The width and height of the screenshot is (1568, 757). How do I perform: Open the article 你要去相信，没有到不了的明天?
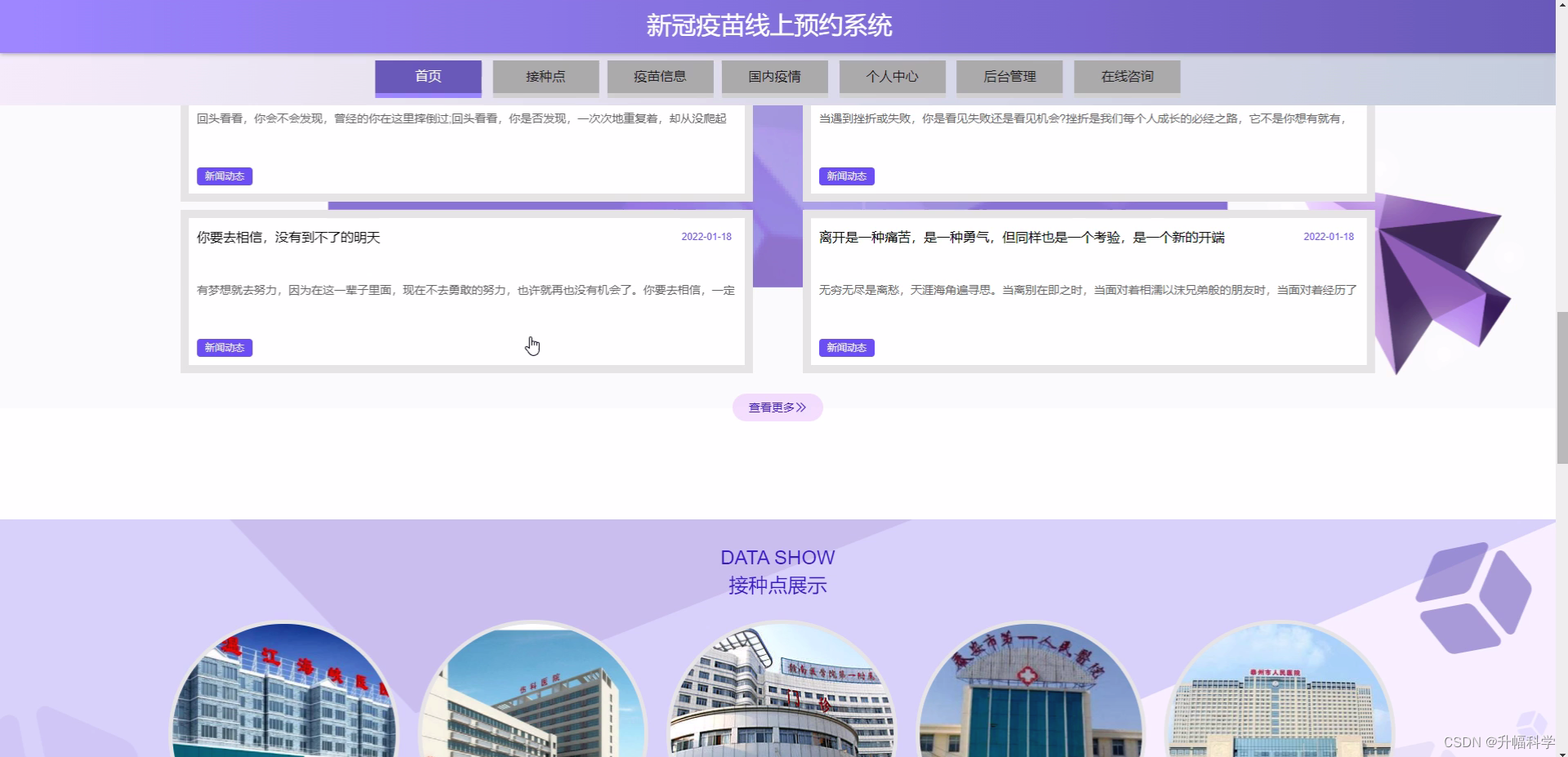(288, 238)
